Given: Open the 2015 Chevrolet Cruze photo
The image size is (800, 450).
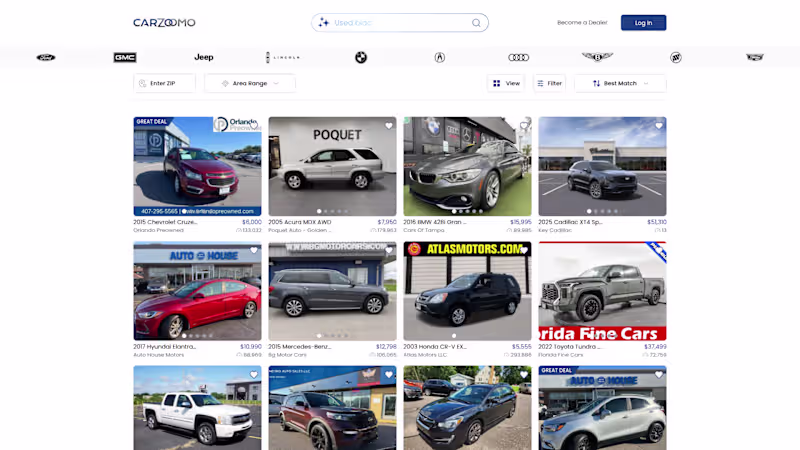Looking at the screenshot, I should point(197,166).
